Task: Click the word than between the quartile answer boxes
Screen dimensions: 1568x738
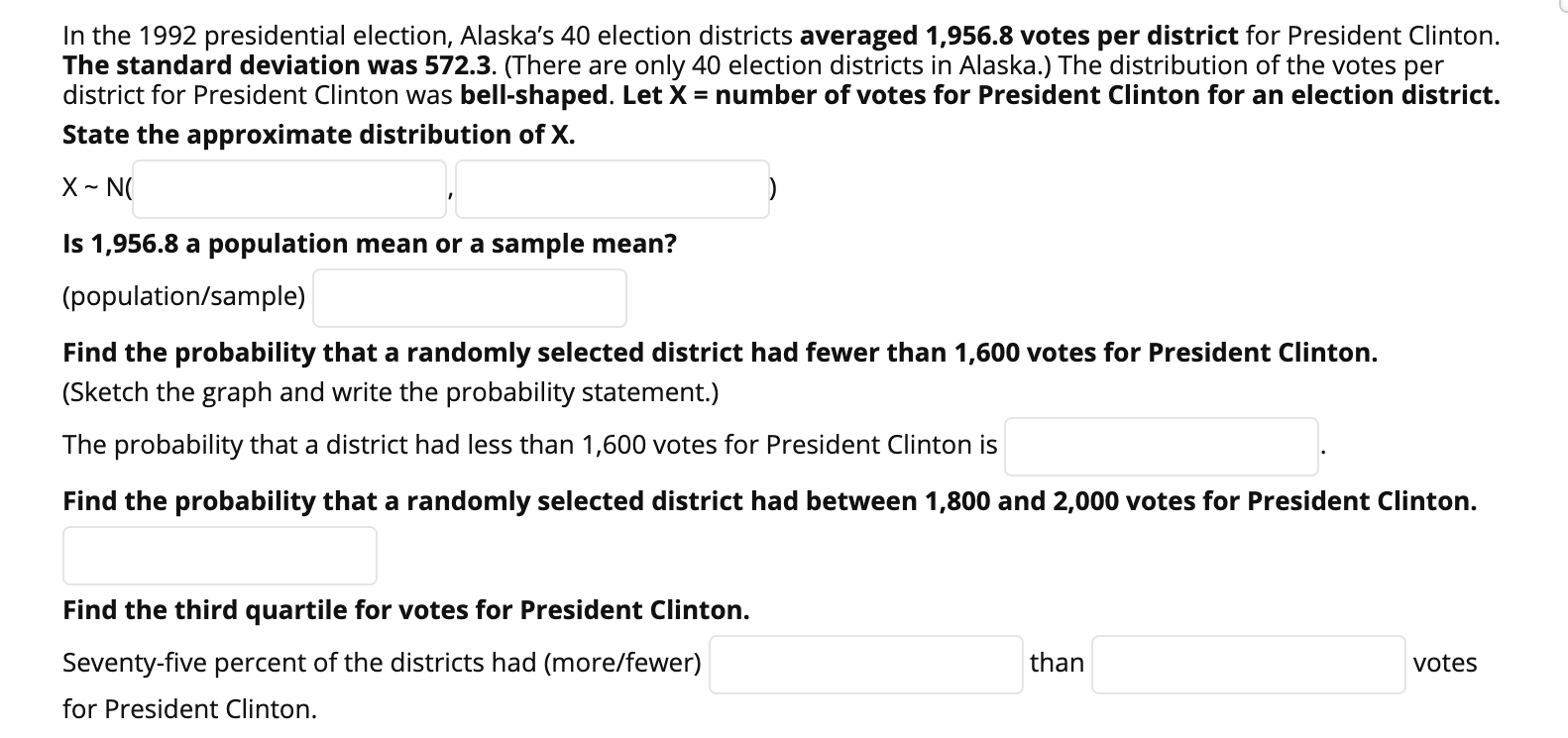Action: tap(1055, 663)
